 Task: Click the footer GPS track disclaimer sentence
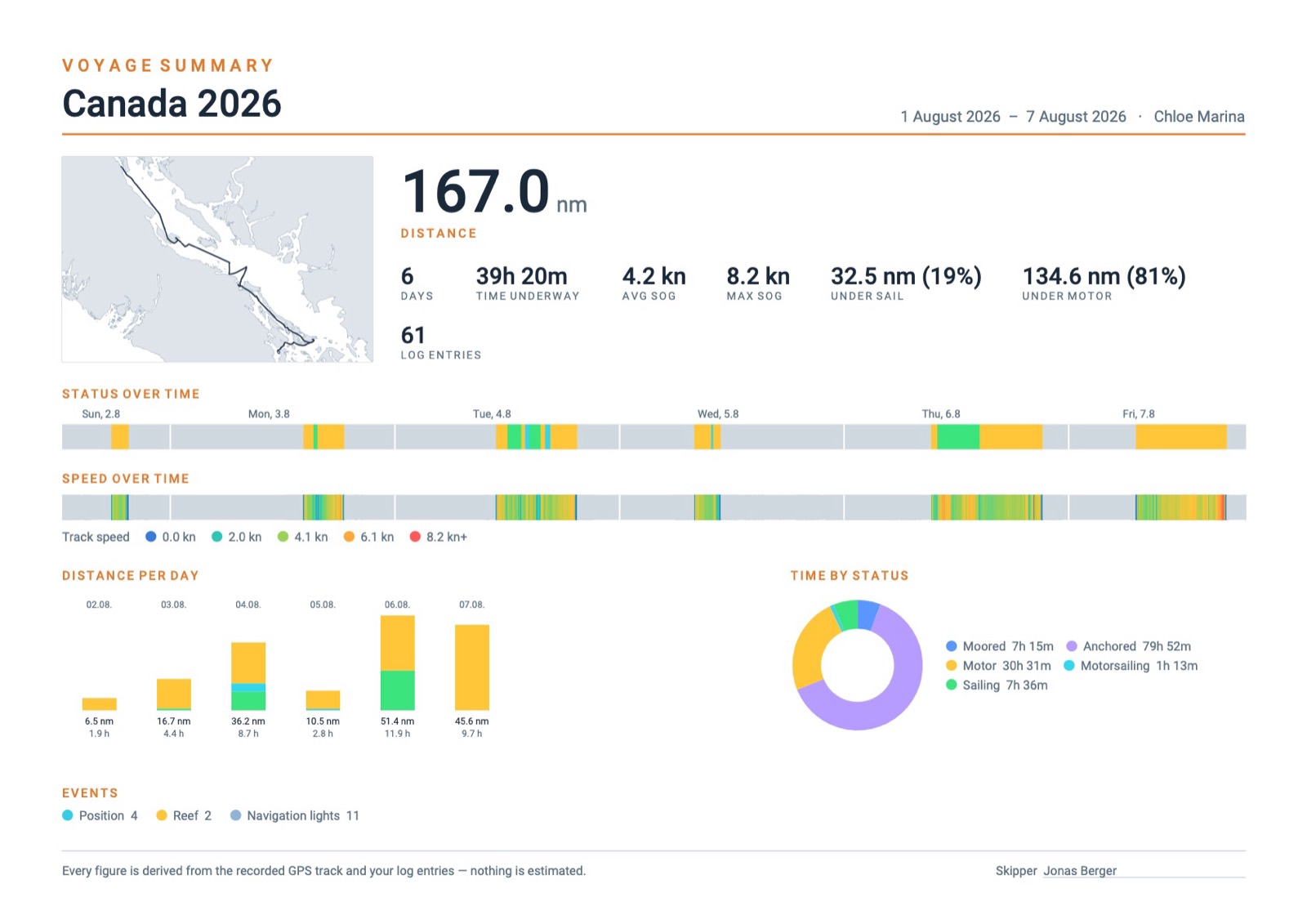tap(323, 871)
